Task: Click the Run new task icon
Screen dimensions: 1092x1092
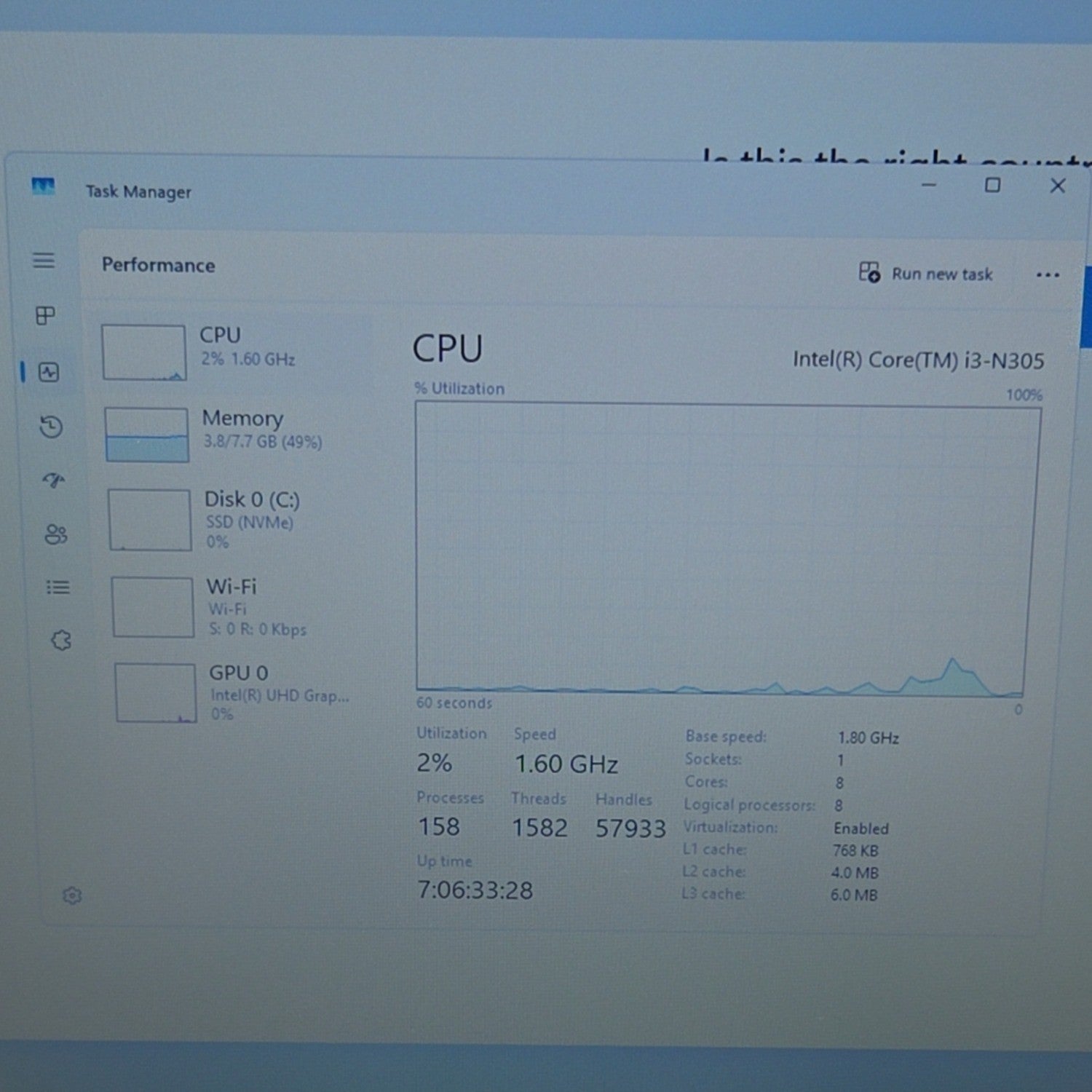Action: pyautogui.click(x=869, y=272)
